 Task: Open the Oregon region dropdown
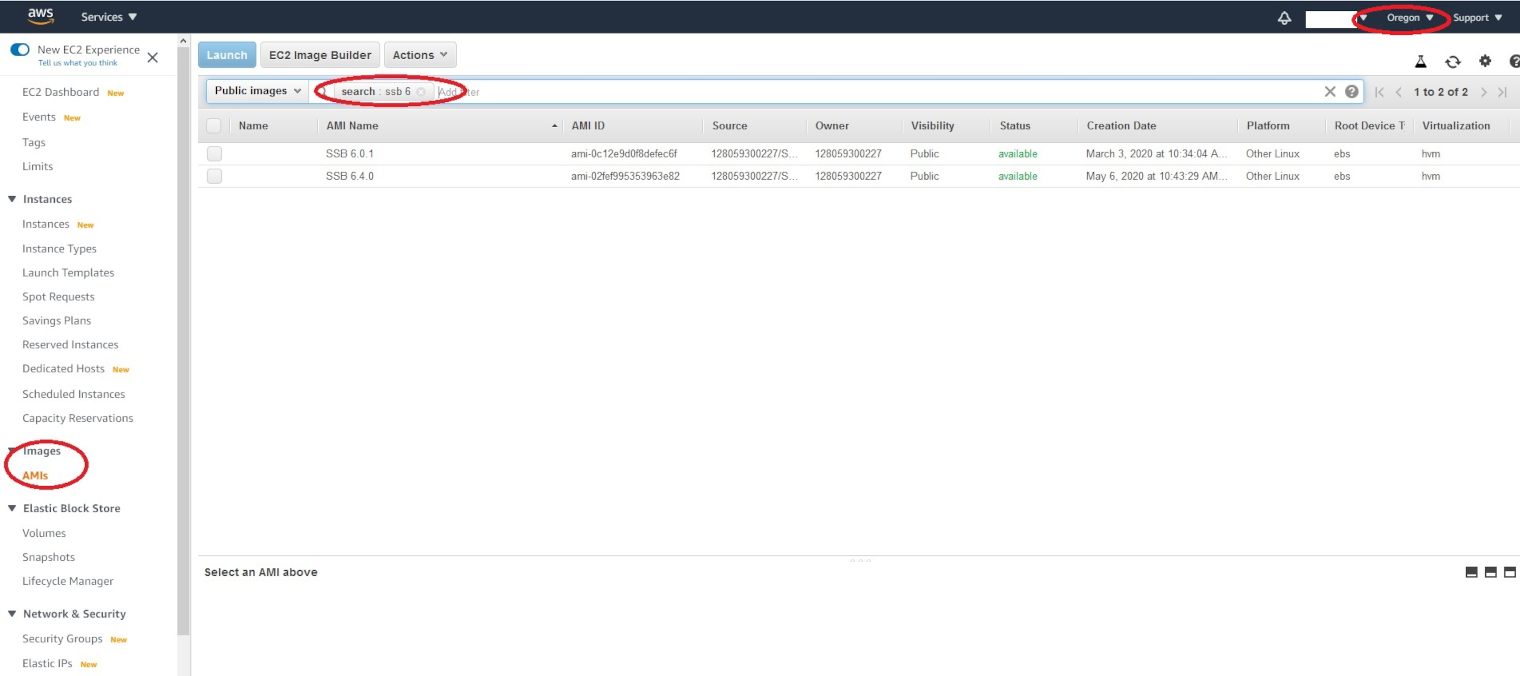point(1410,18)
